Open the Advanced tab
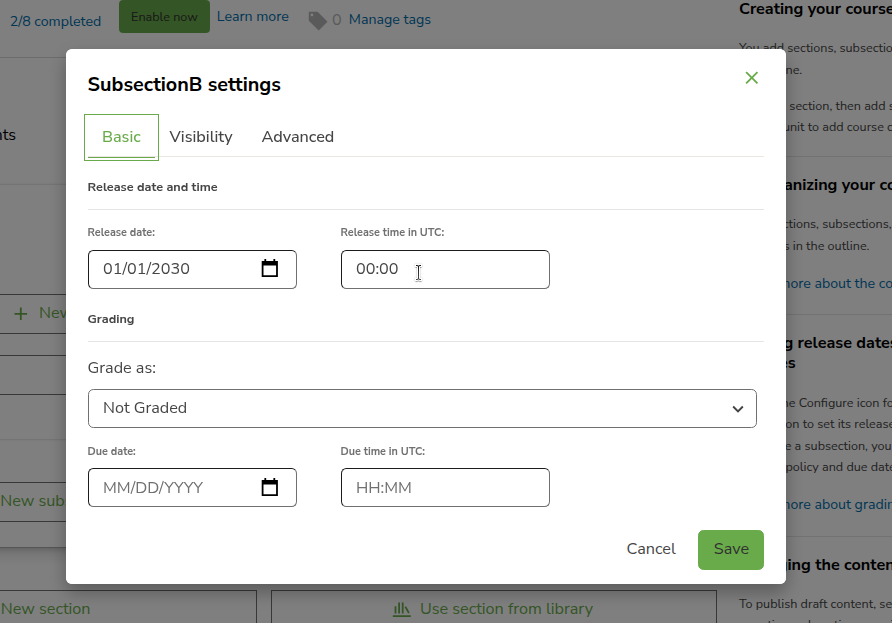 click(x=298, y=137)
